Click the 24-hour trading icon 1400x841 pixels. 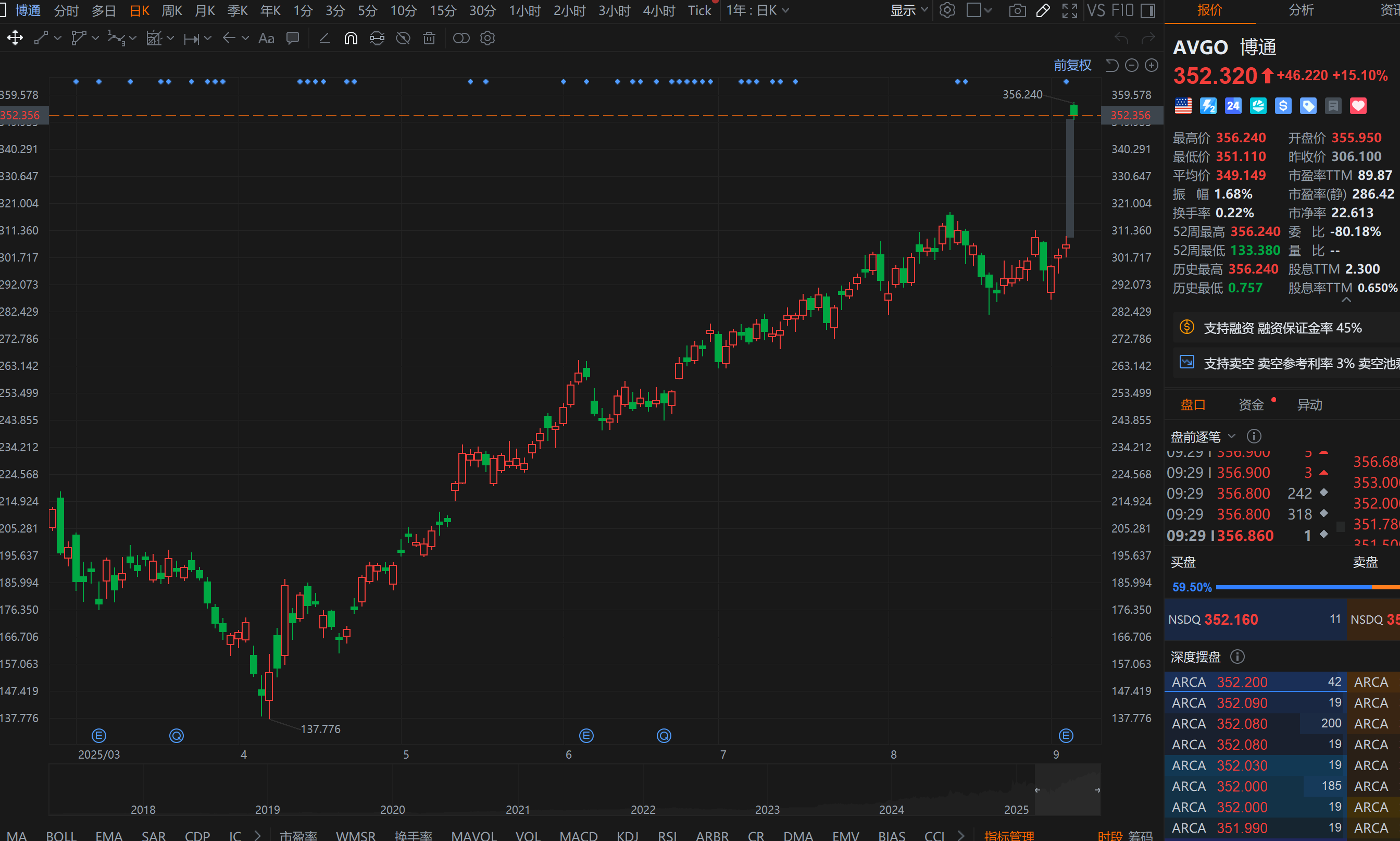(x=1233, y=106)
